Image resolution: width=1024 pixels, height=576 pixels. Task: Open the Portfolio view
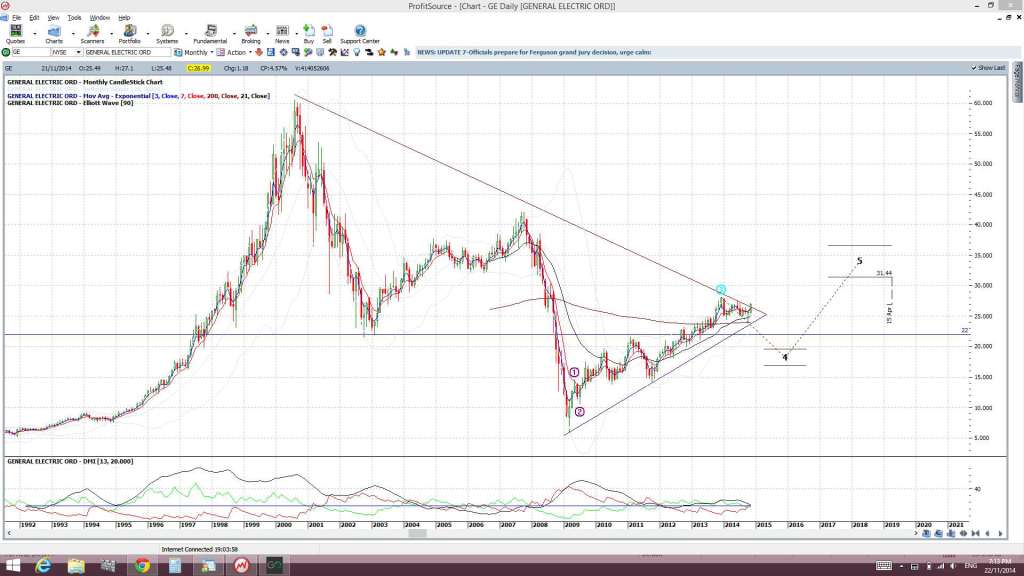129,34
